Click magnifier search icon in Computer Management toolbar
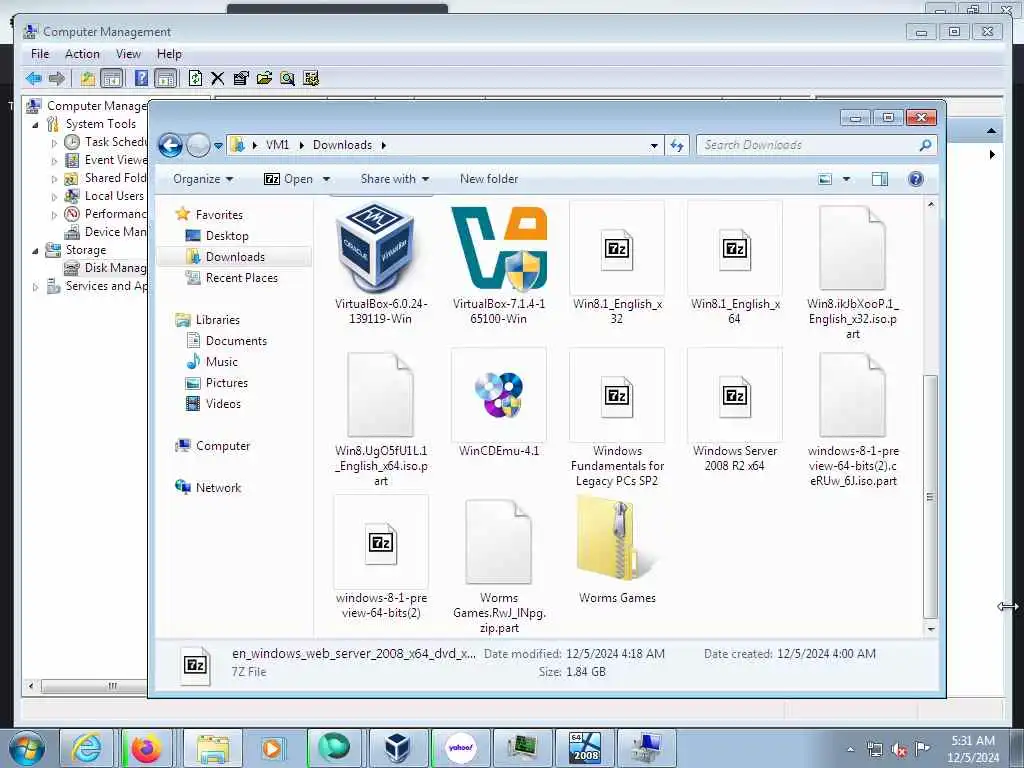Screen dimensions: 1024x768 287,79
